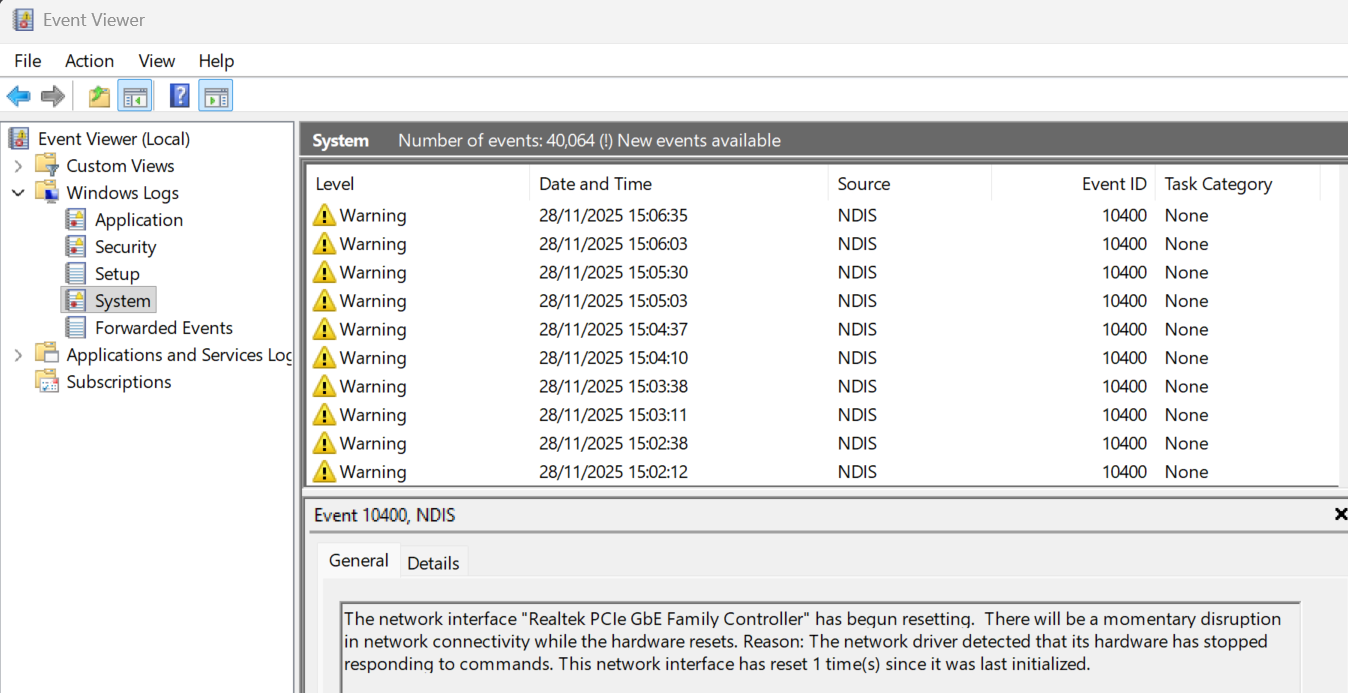This screenshot has height=693, width=1348.
Task: Expand the Custom Views tree node
Action: click(x=18, y=166)
